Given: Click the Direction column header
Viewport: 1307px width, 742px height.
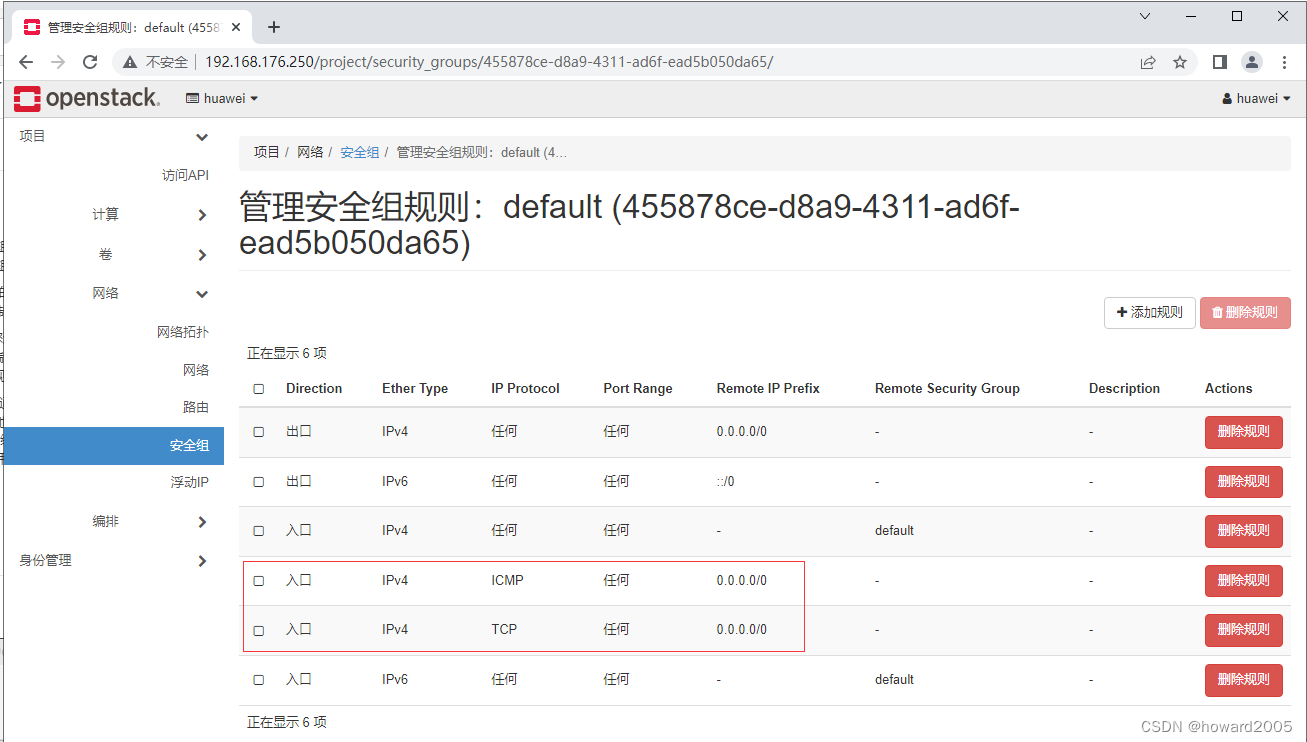Looking at the screenshot, I should tap(314, 388).
